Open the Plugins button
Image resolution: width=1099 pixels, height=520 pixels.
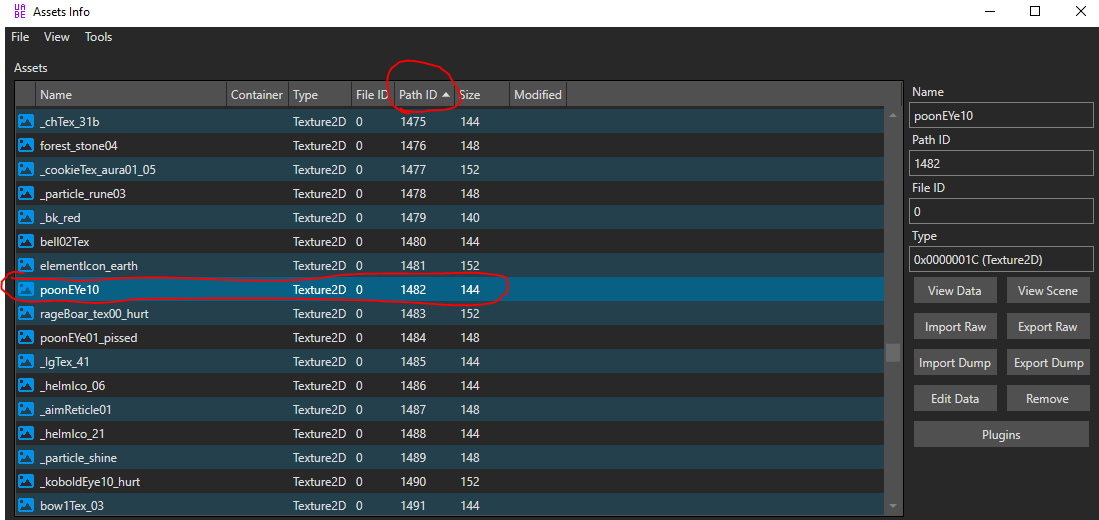tap(1001, 435)
